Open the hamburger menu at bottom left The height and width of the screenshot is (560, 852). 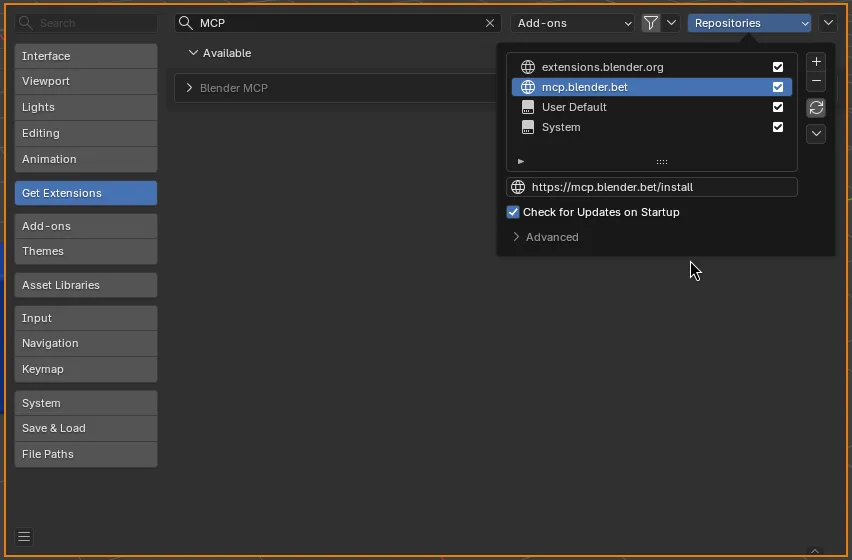24,537
